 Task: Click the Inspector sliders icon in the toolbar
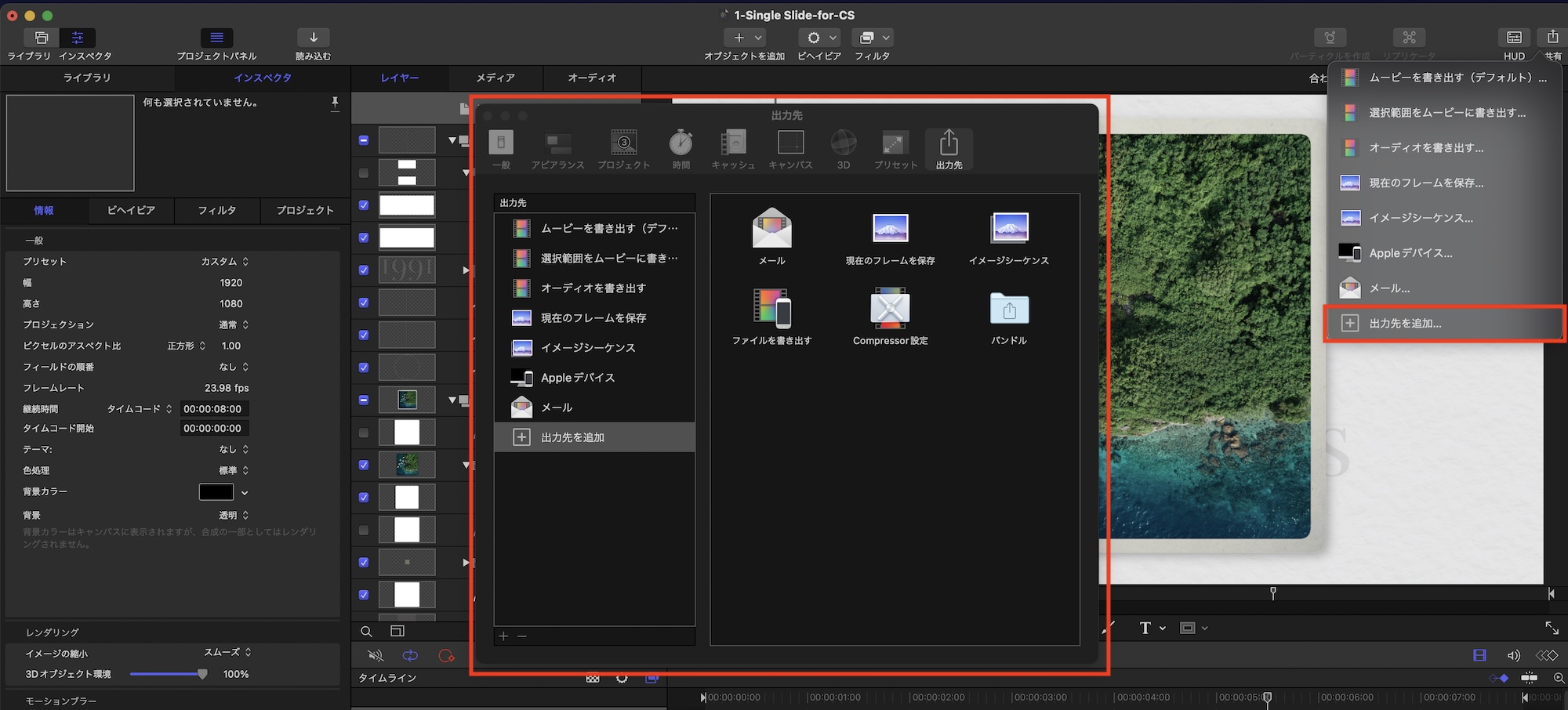78,38
